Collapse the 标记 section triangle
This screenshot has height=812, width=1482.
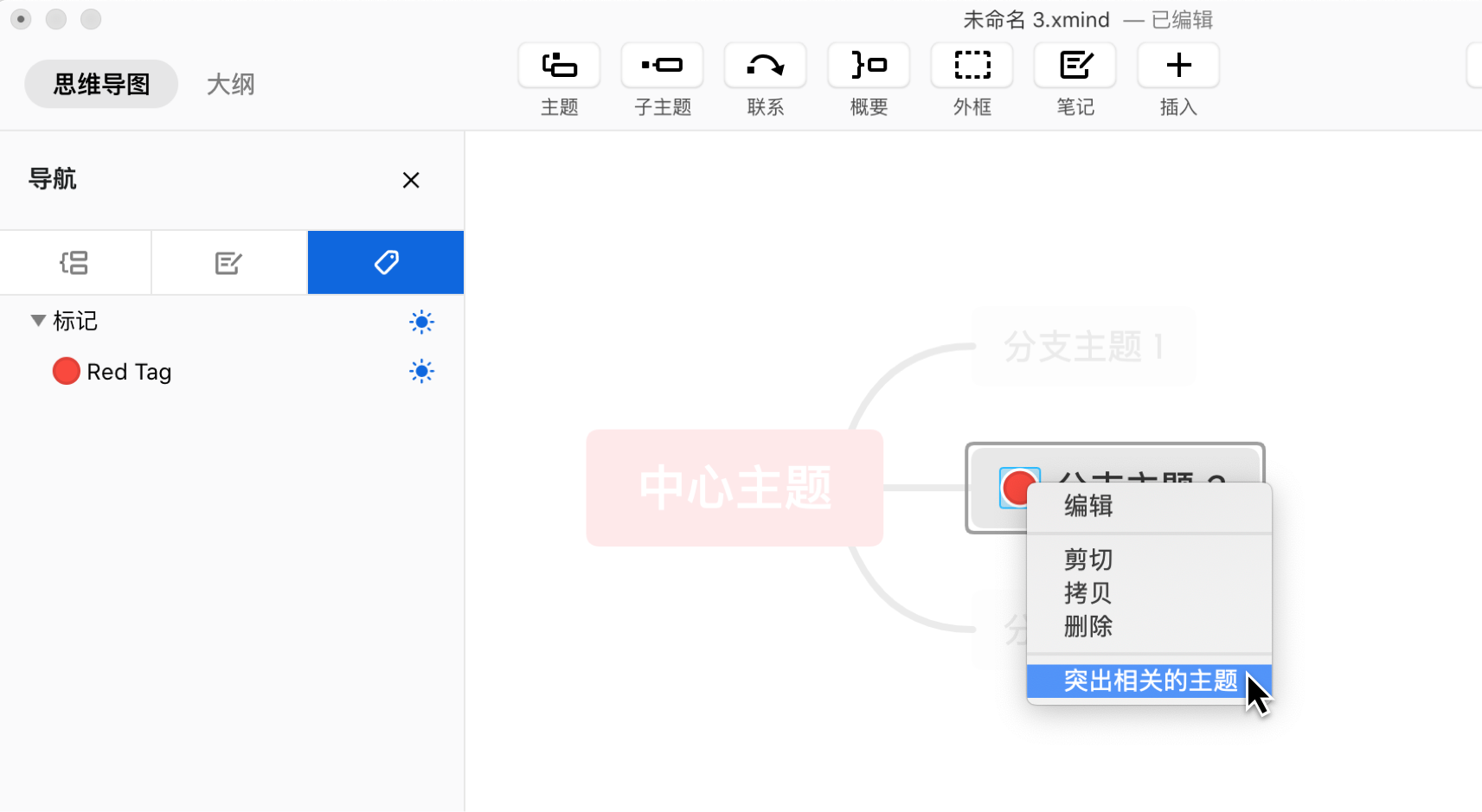38,321
